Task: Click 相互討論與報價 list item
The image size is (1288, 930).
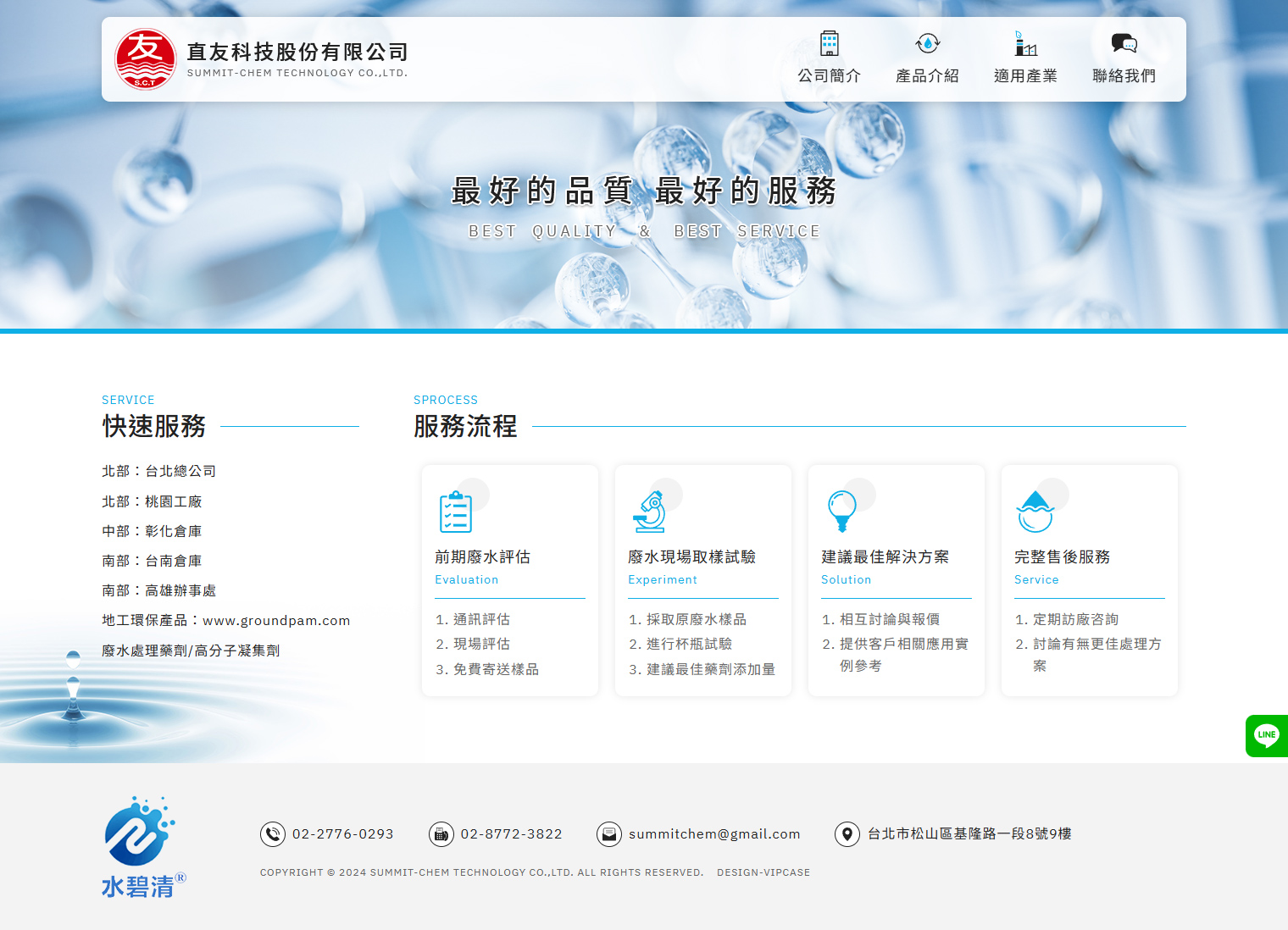Action: (x=890, y=619)
